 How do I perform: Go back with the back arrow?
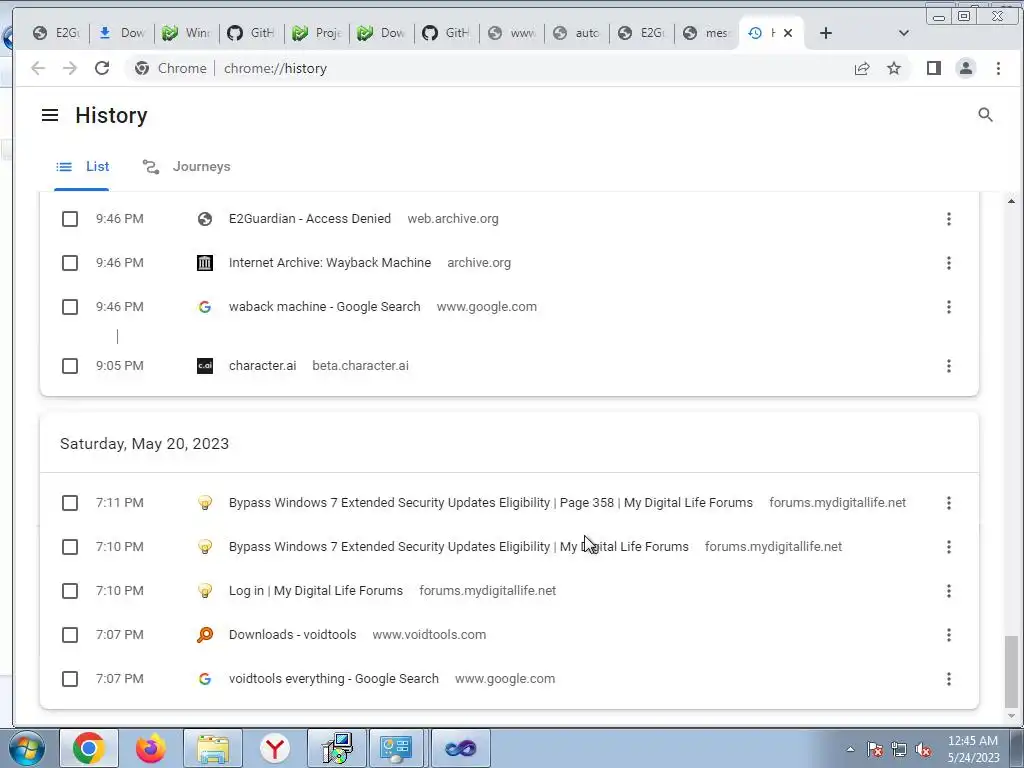click(x=38, y=68)
